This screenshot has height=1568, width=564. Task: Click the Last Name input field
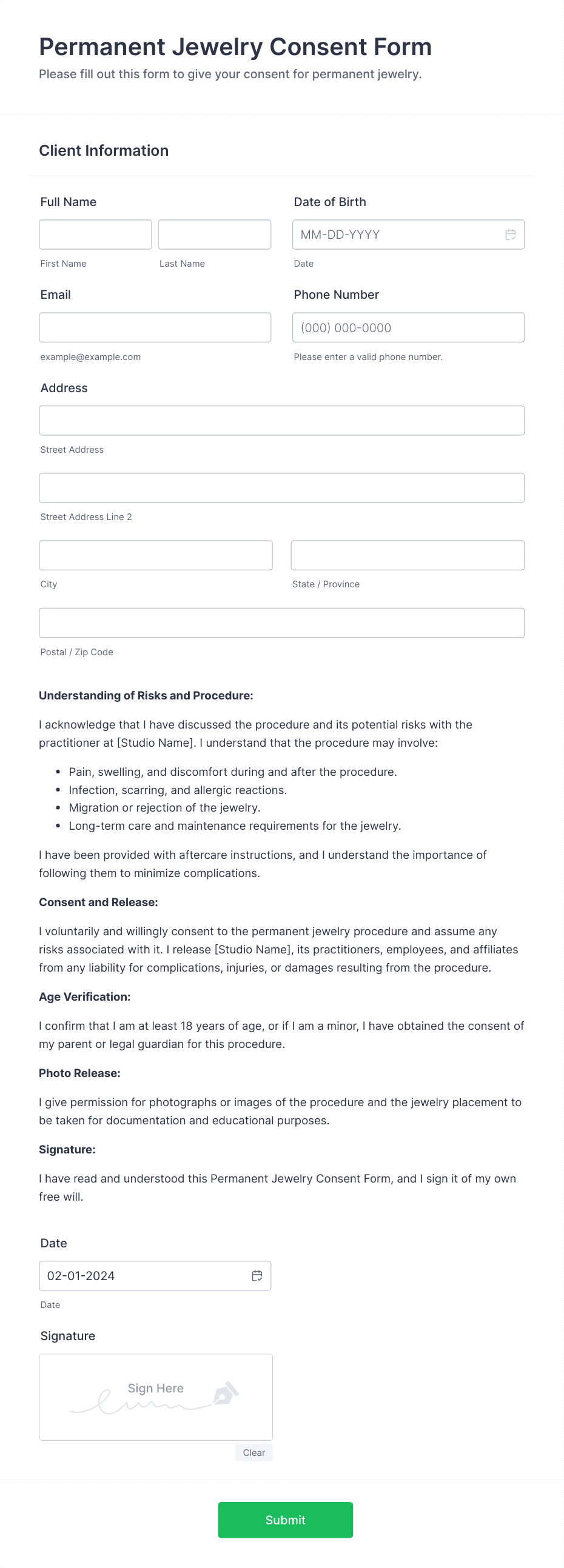[215, 235]
